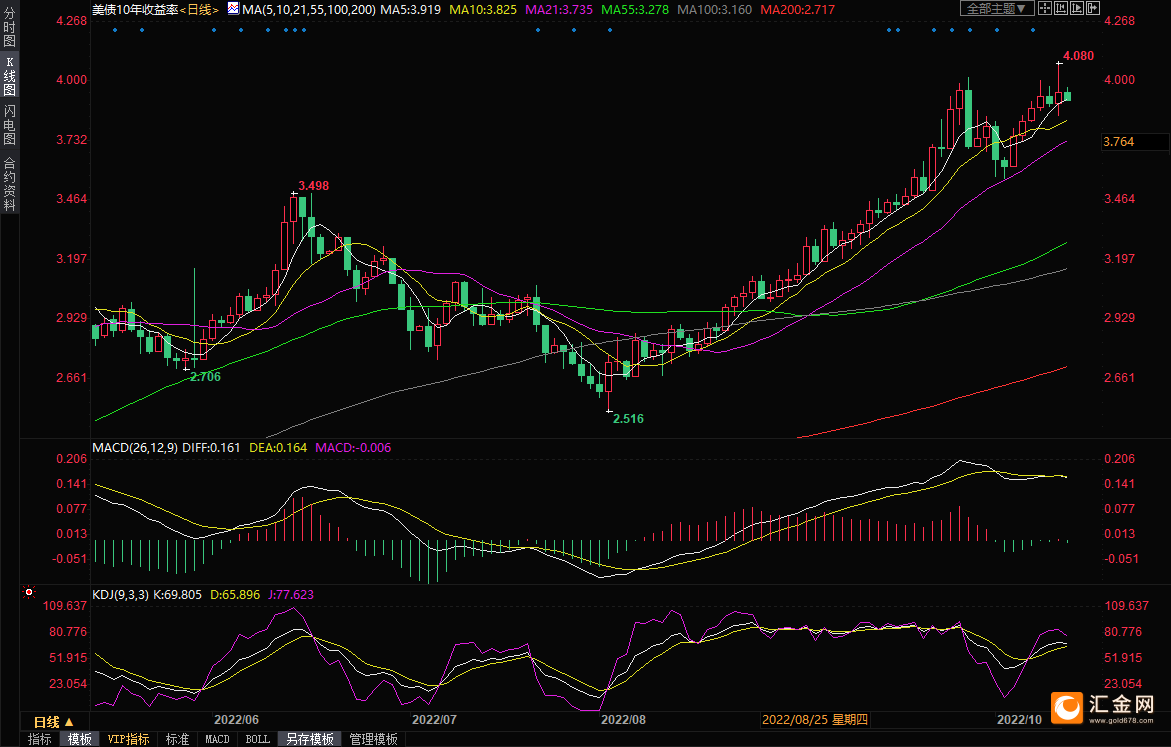
Task: Click the DIFF:0.161 value
Action: (211, 447)
